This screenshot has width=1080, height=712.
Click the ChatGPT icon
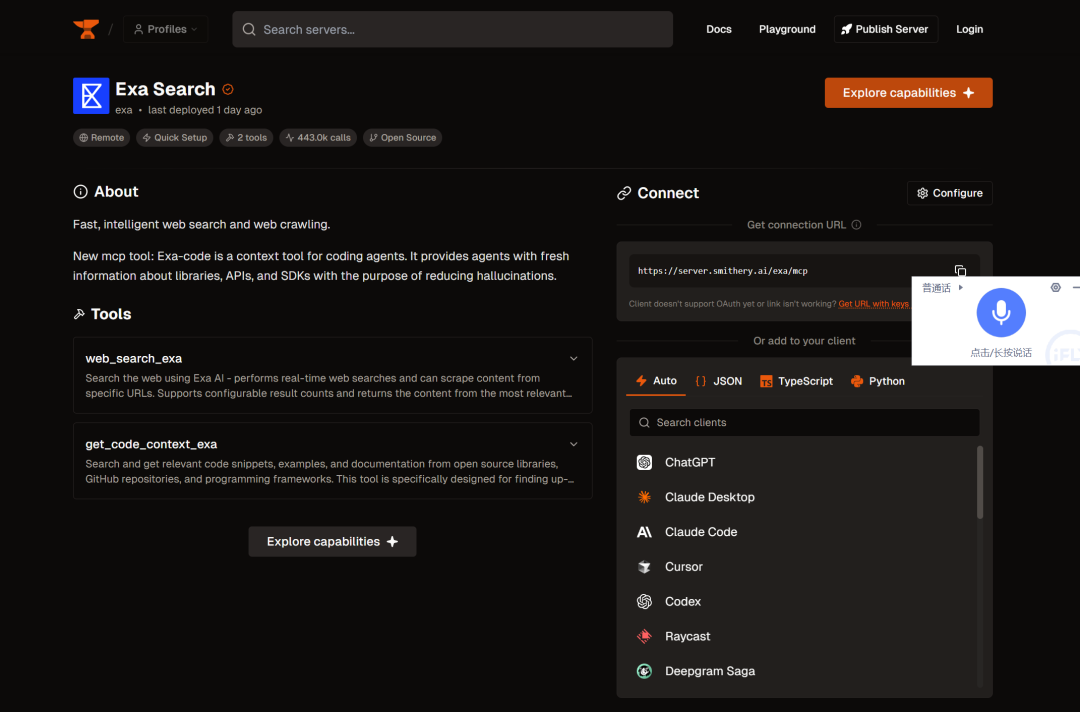coord(644,463)
